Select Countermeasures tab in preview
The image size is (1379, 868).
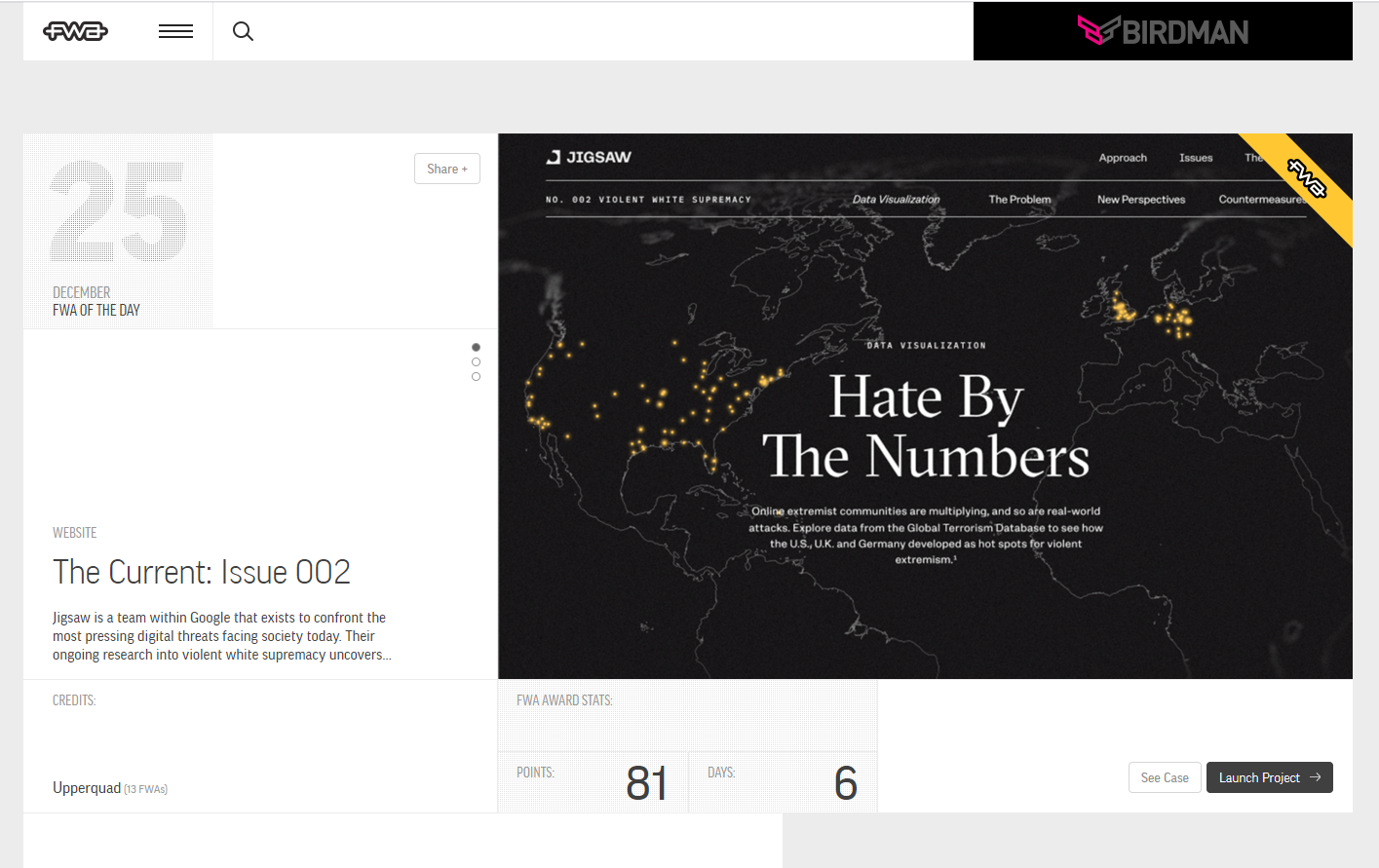coord(1262,199)
